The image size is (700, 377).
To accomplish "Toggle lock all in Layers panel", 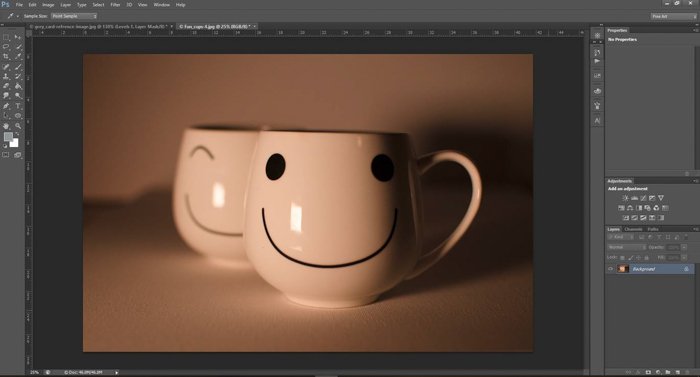I will click(x=646, y=258).
